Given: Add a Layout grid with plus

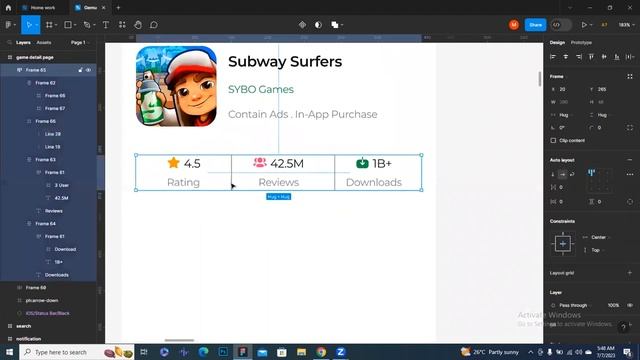Looking at the screenshot, I should tap(630, 273).
